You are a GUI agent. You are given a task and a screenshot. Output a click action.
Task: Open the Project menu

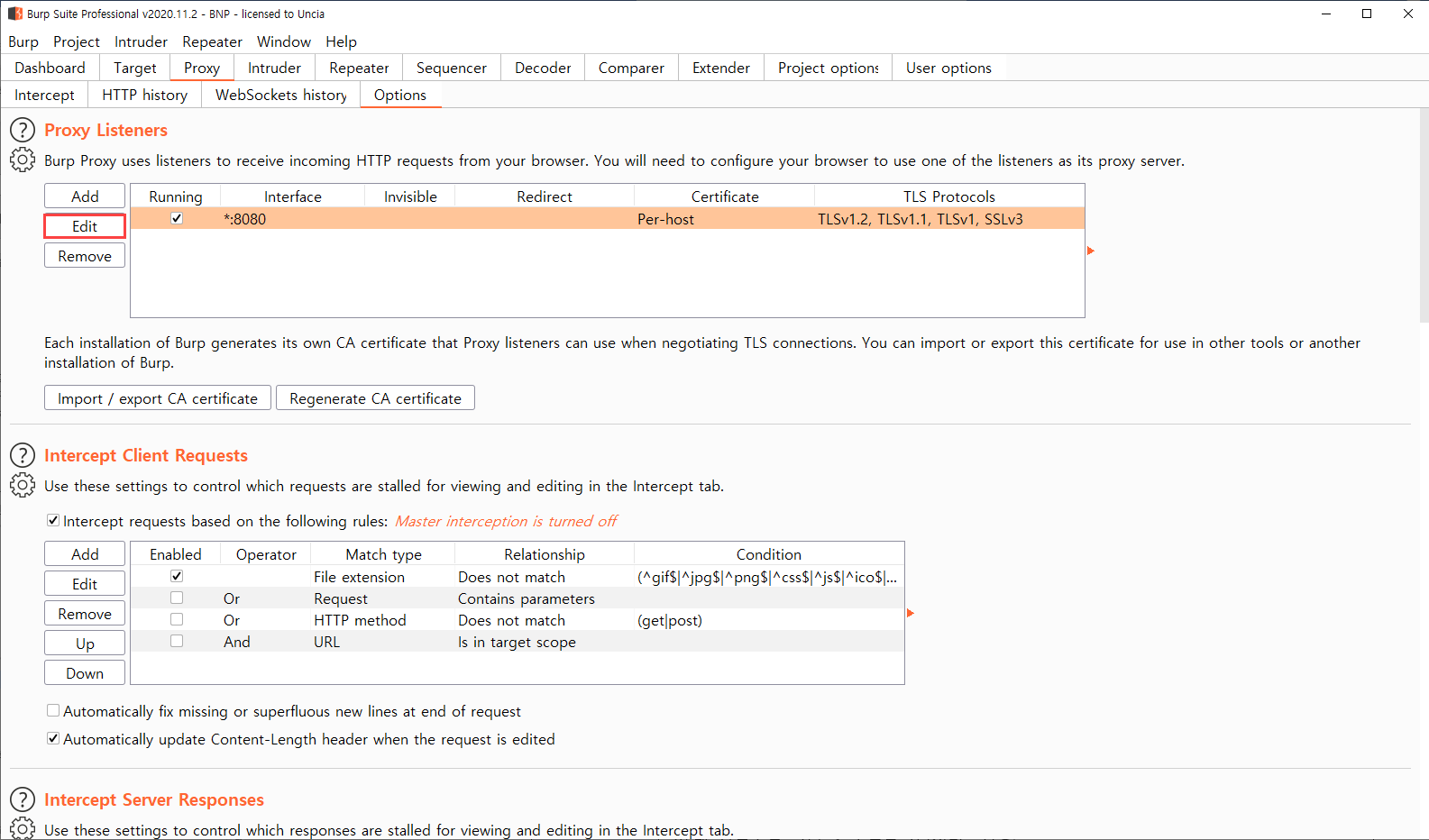[77, 41]
